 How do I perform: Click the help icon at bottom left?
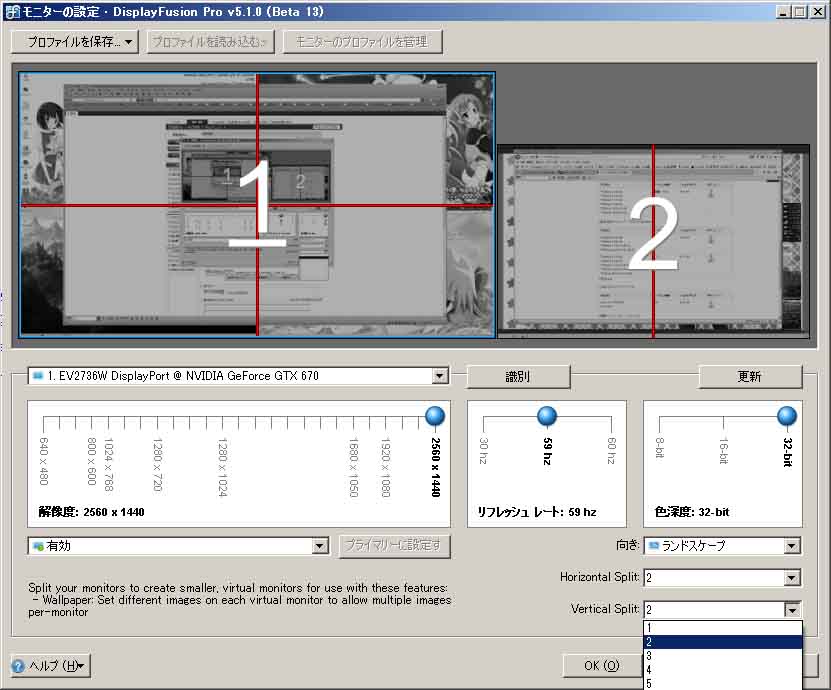pos(19,666)
